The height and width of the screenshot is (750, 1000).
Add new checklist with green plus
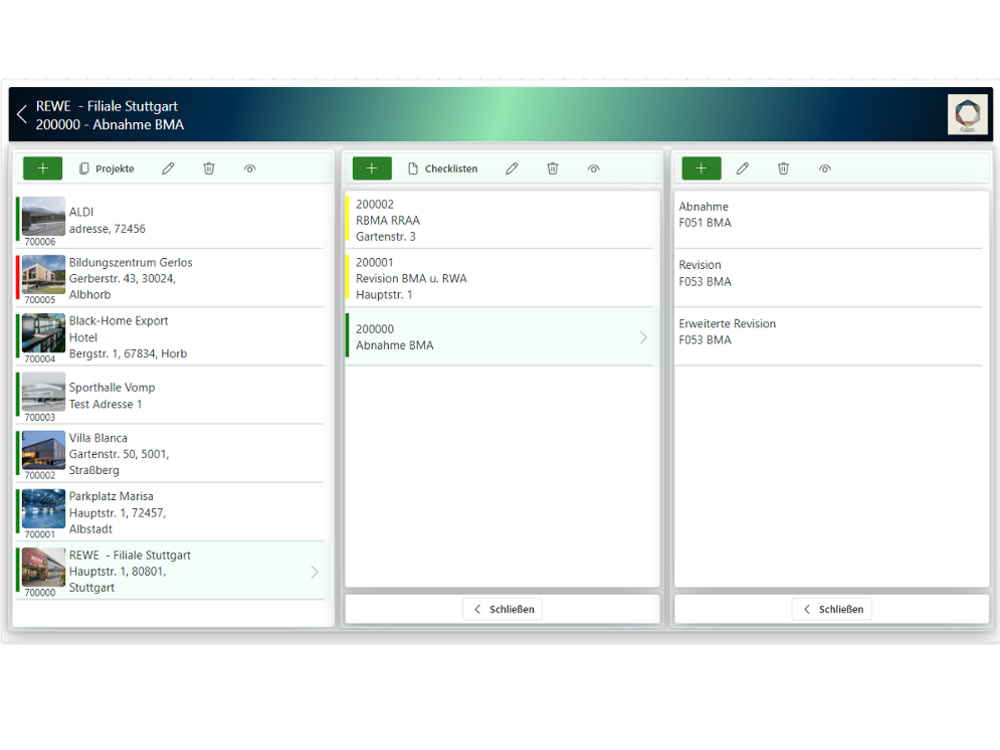click(x=372, y=168)
